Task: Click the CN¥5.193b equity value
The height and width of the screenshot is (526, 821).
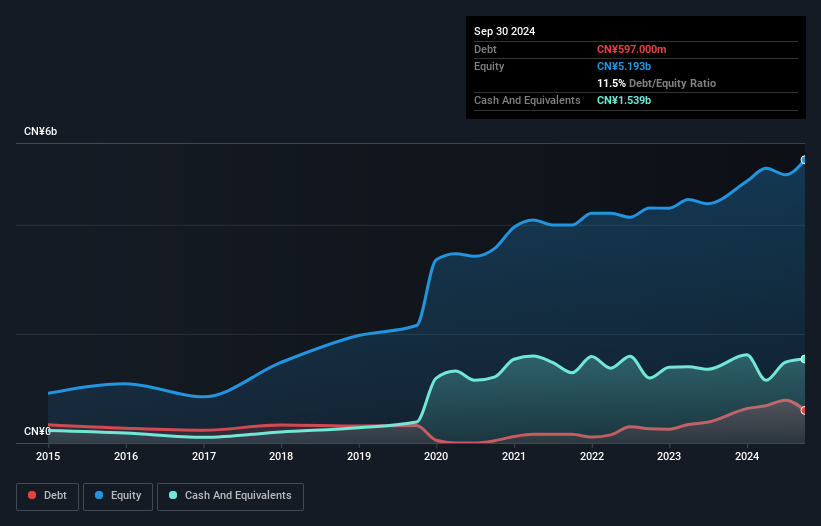Action: pos(624,66)
